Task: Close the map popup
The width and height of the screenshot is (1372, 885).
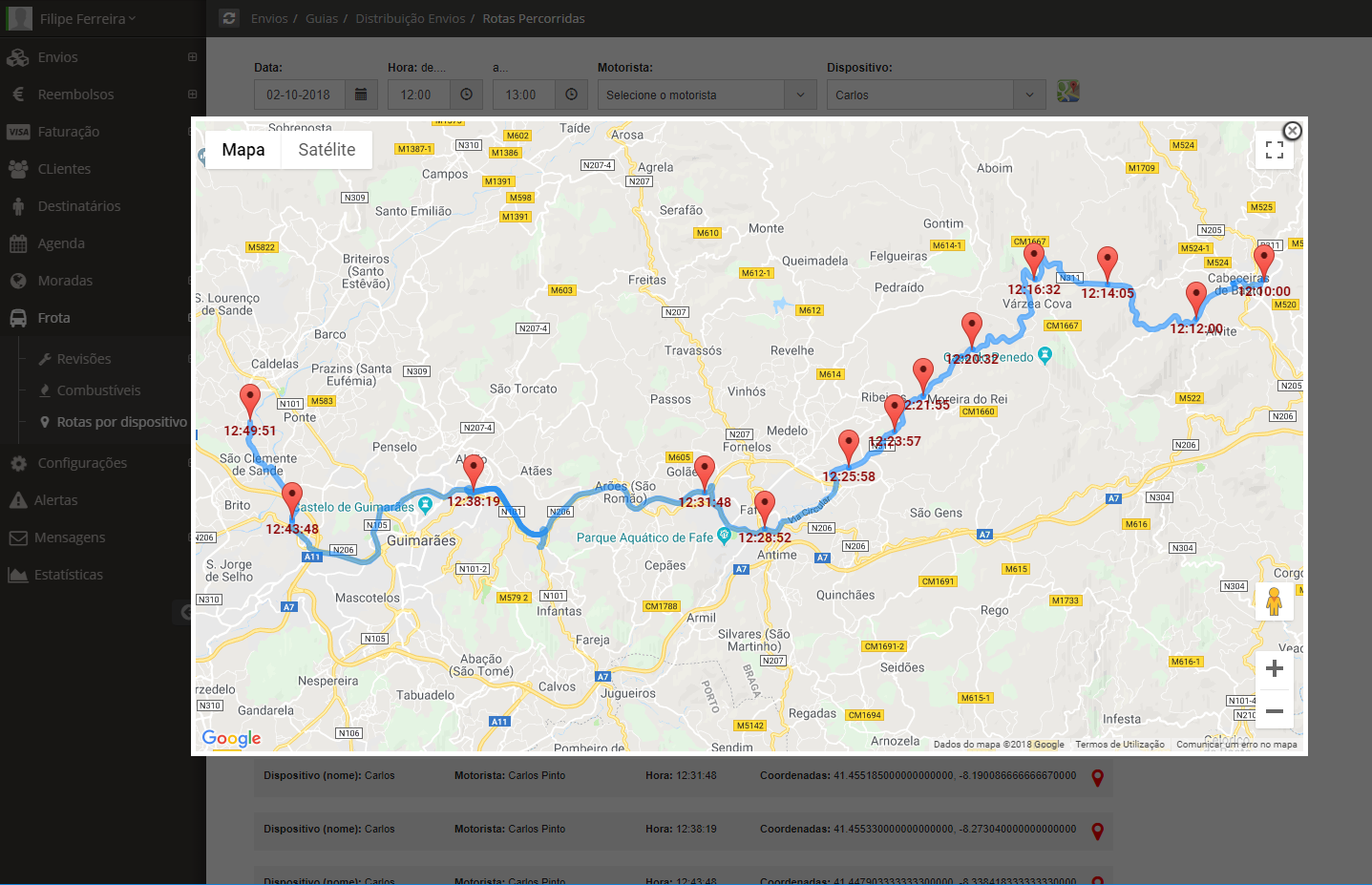Action: (1292, 131)
